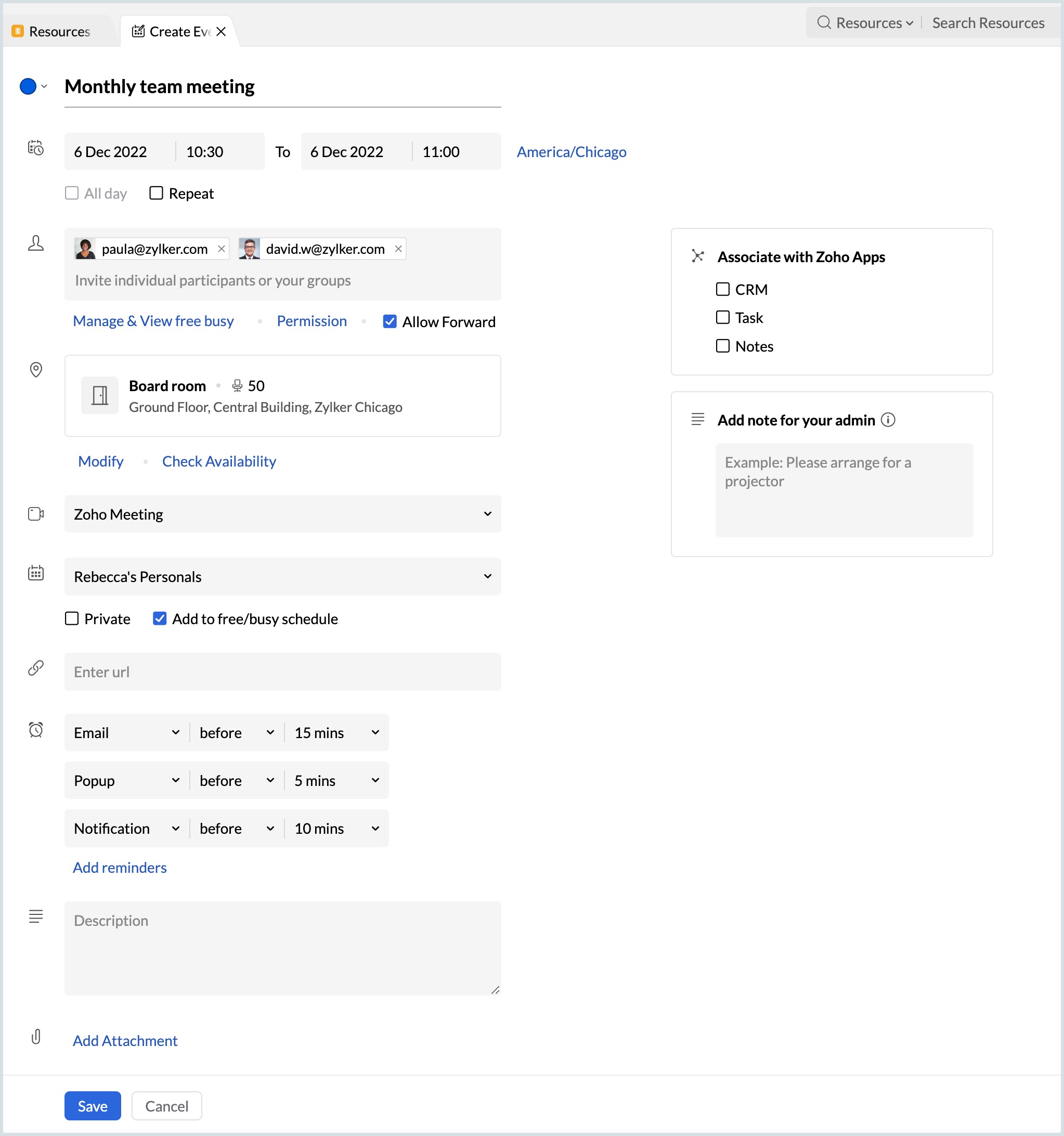This screenshot has height=1136, width=1064.
Task: Open Check Availability link
Action: coord(219,461)
